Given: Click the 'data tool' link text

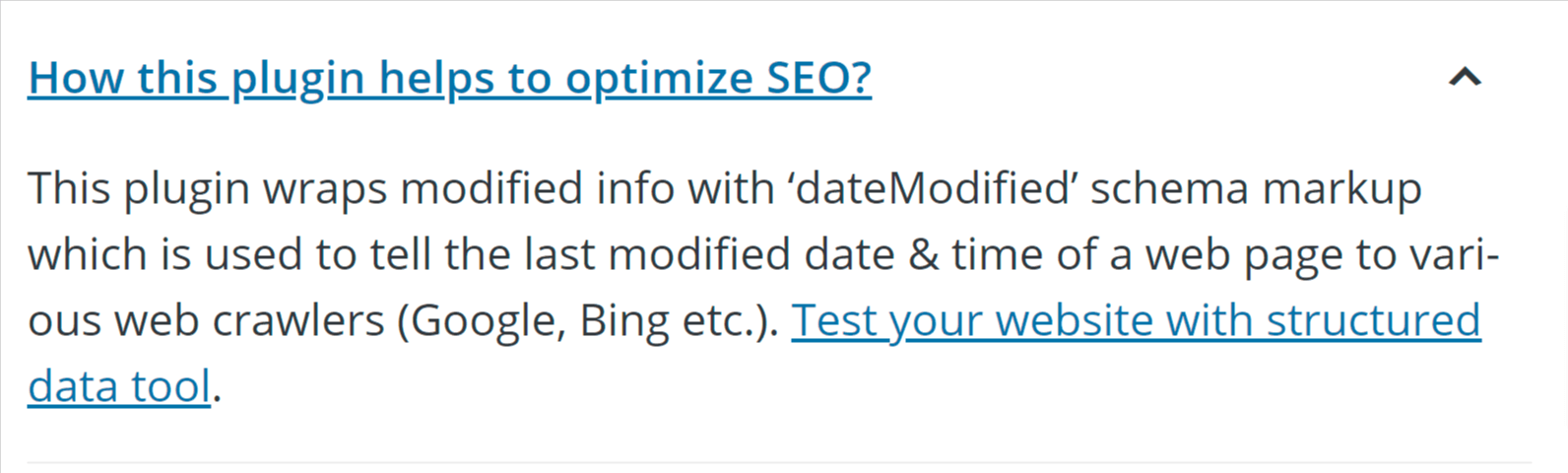Looking at the screenshot, I should tap(119, 386).
